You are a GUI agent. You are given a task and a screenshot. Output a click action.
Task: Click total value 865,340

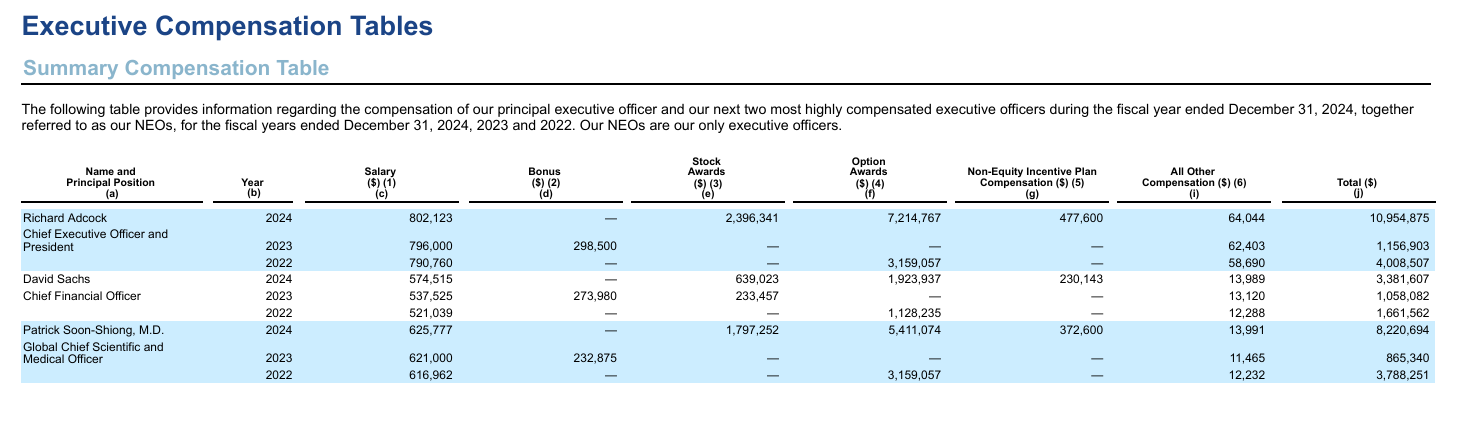pos(1407,359)
